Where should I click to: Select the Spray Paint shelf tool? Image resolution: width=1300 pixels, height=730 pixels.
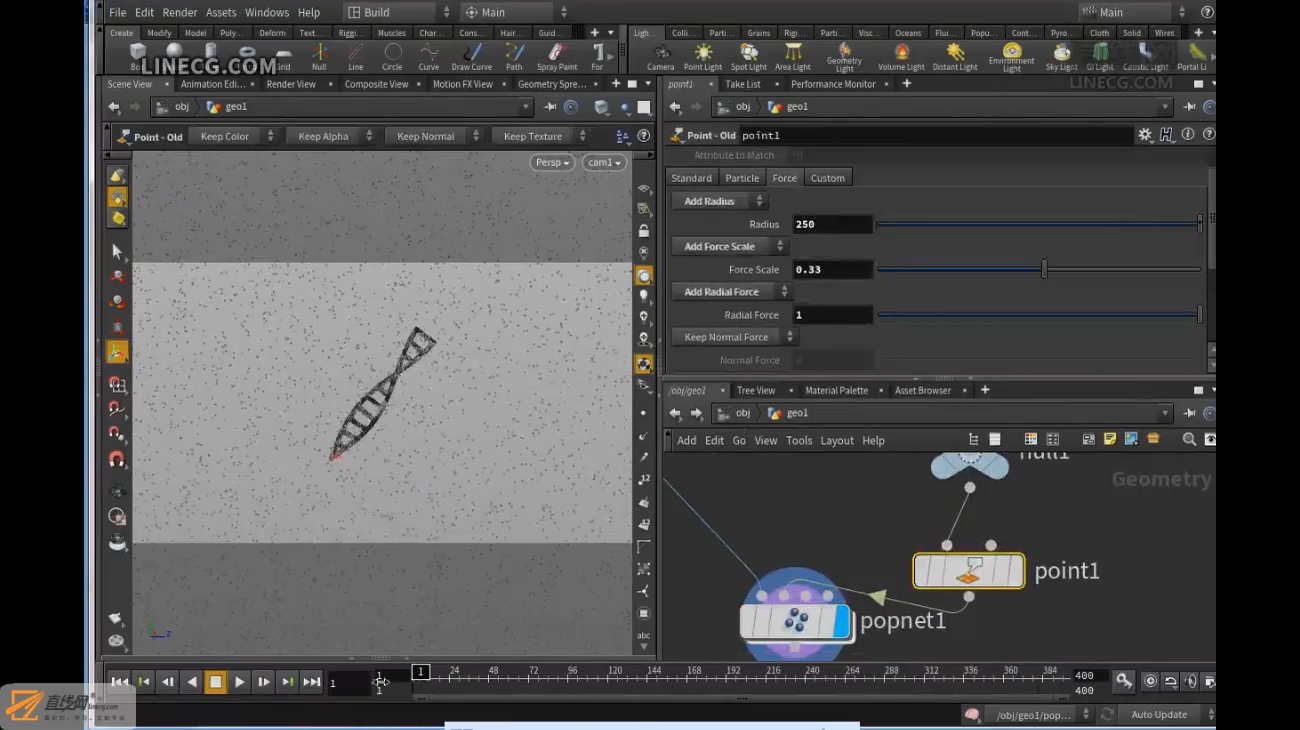(x=557, y=56)
